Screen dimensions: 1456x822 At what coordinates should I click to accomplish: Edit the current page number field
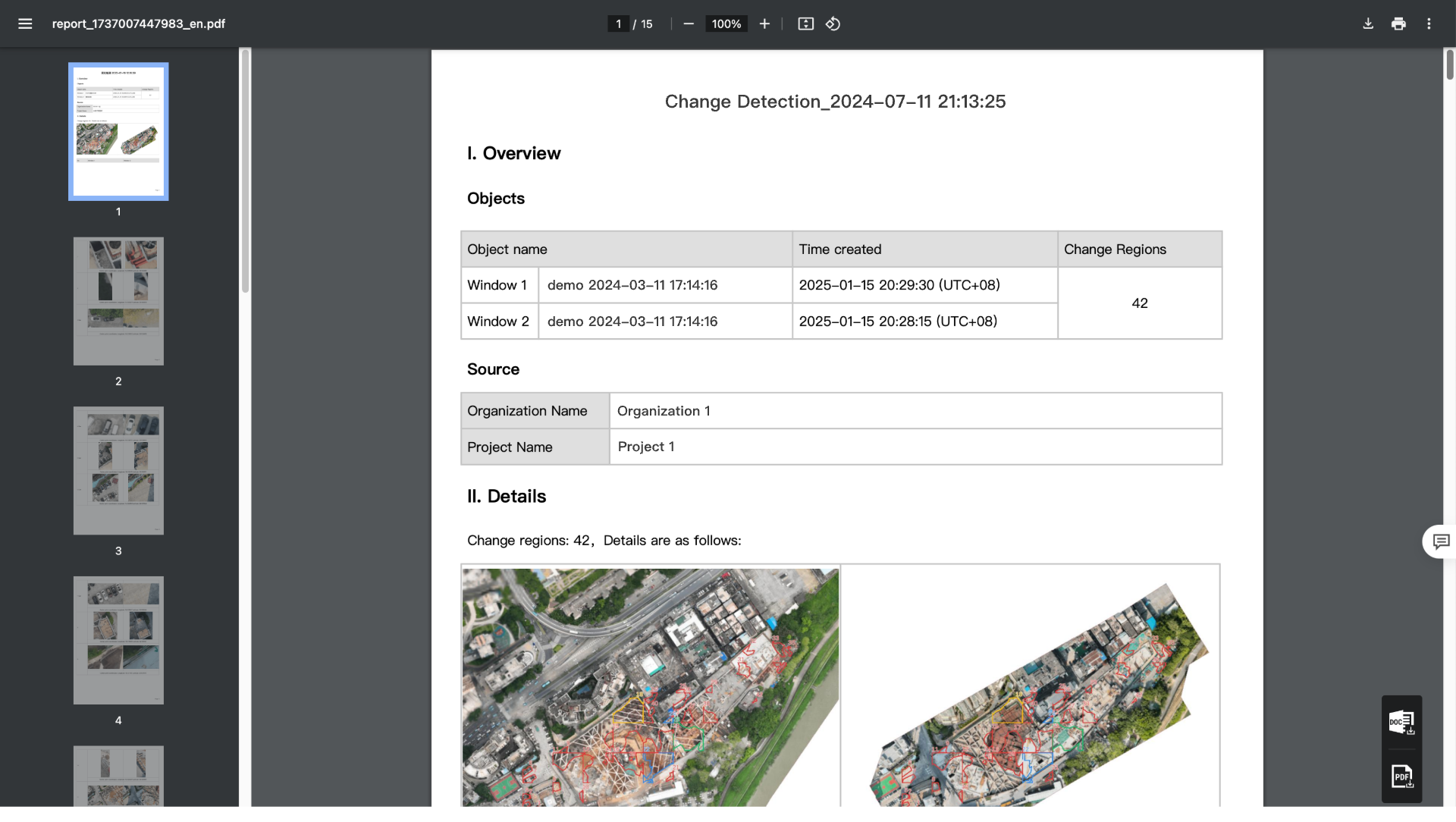(618, 24)
